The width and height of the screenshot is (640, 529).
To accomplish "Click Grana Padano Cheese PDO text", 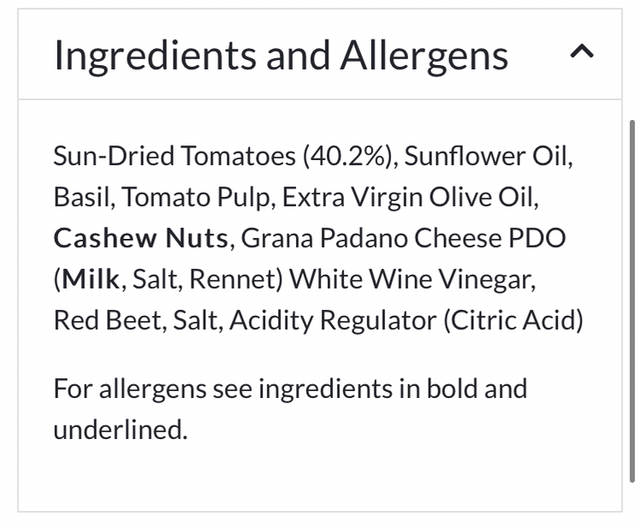I will click(403, 238).
